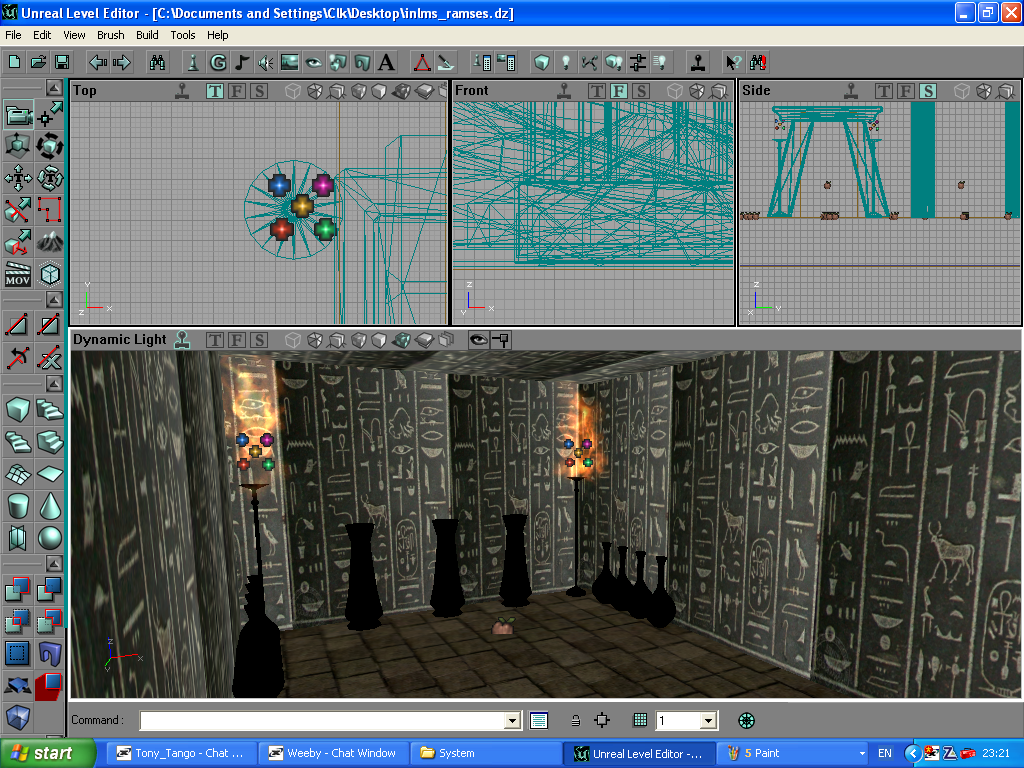Click the Save level icon in toolbar
This screenshot has height=768, width=1024.
coord(62,62)
